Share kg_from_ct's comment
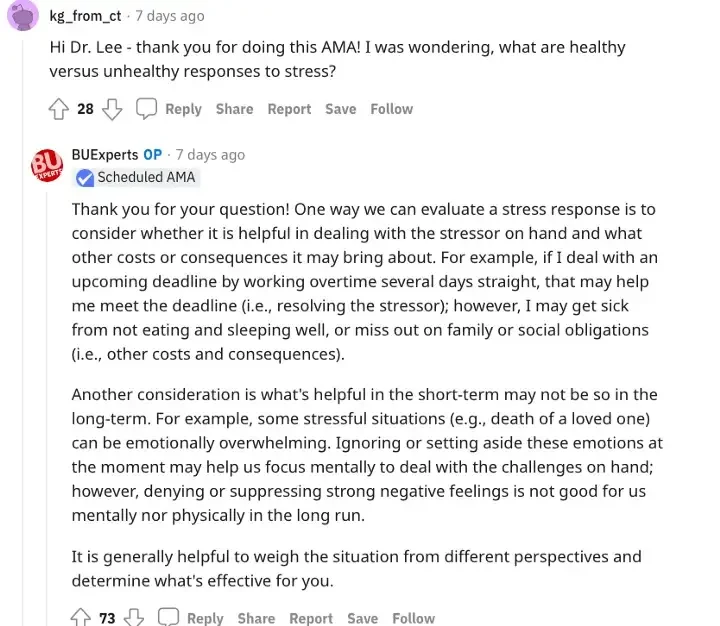This screenshot has width=720, height=626. [234, 109]
